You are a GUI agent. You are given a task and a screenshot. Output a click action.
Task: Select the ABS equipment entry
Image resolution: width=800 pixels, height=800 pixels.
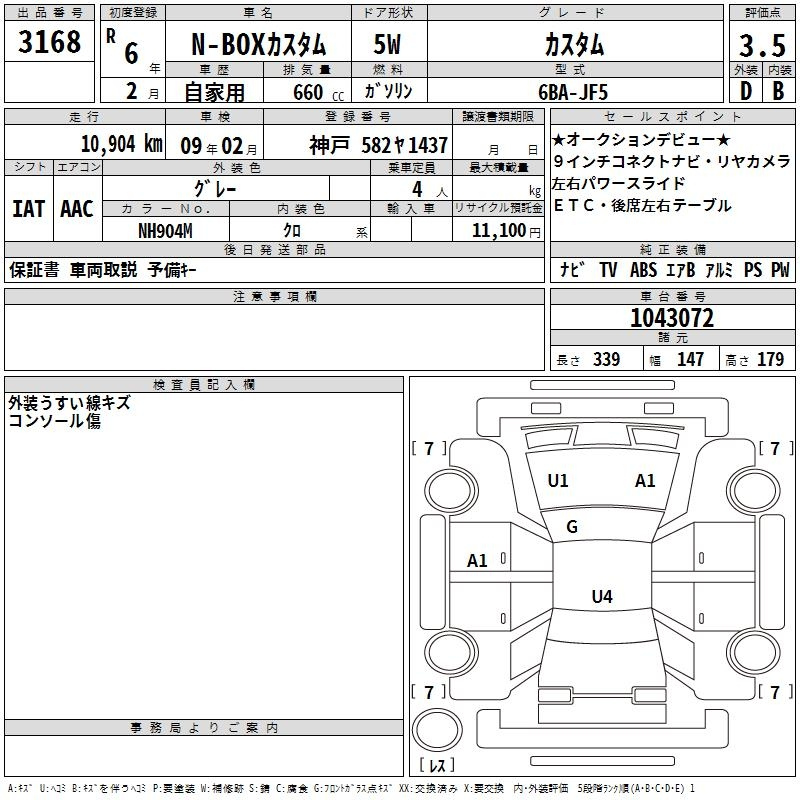[x=643, y=269]
